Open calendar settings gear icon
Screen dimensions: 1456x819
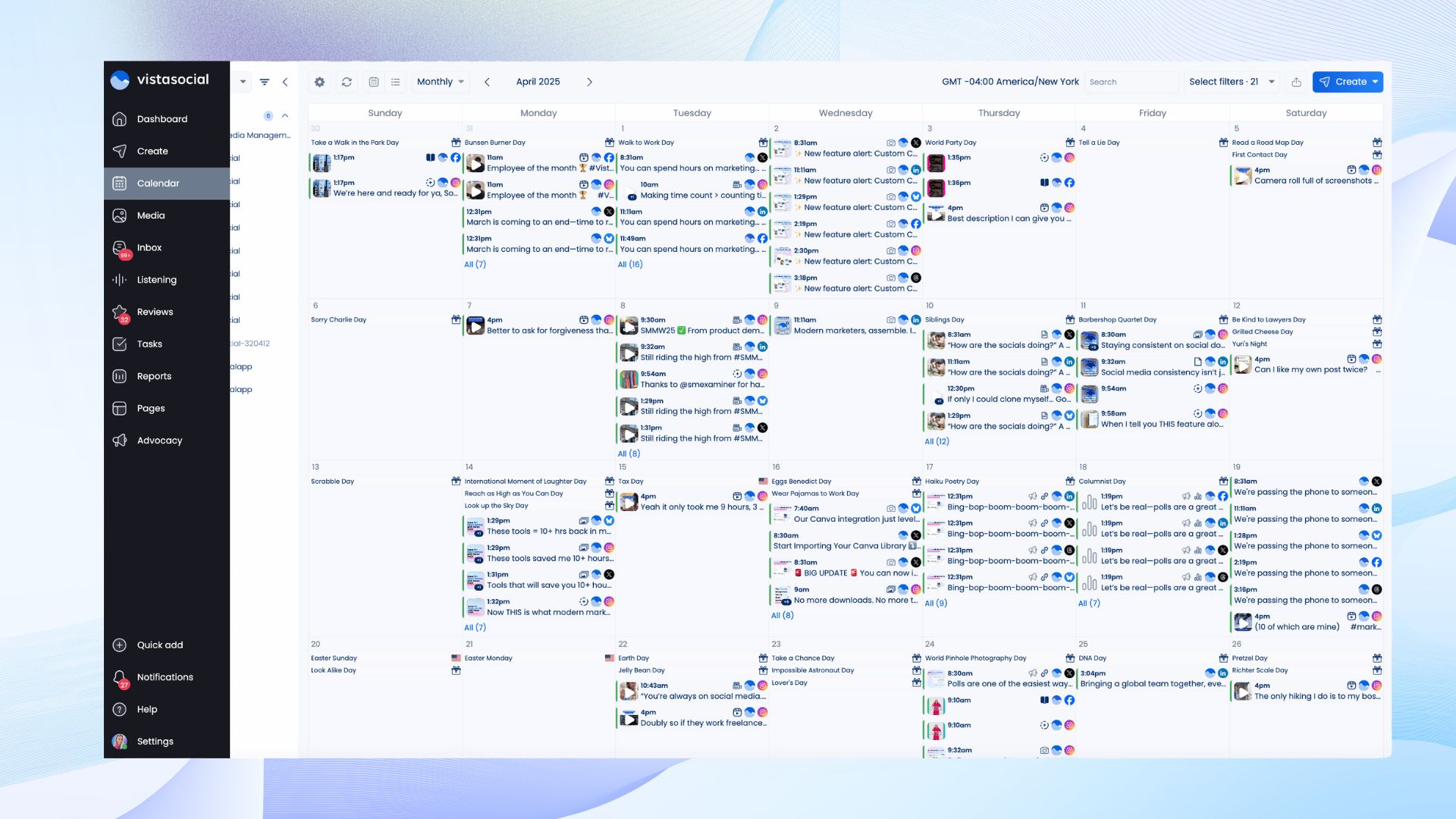319,82
